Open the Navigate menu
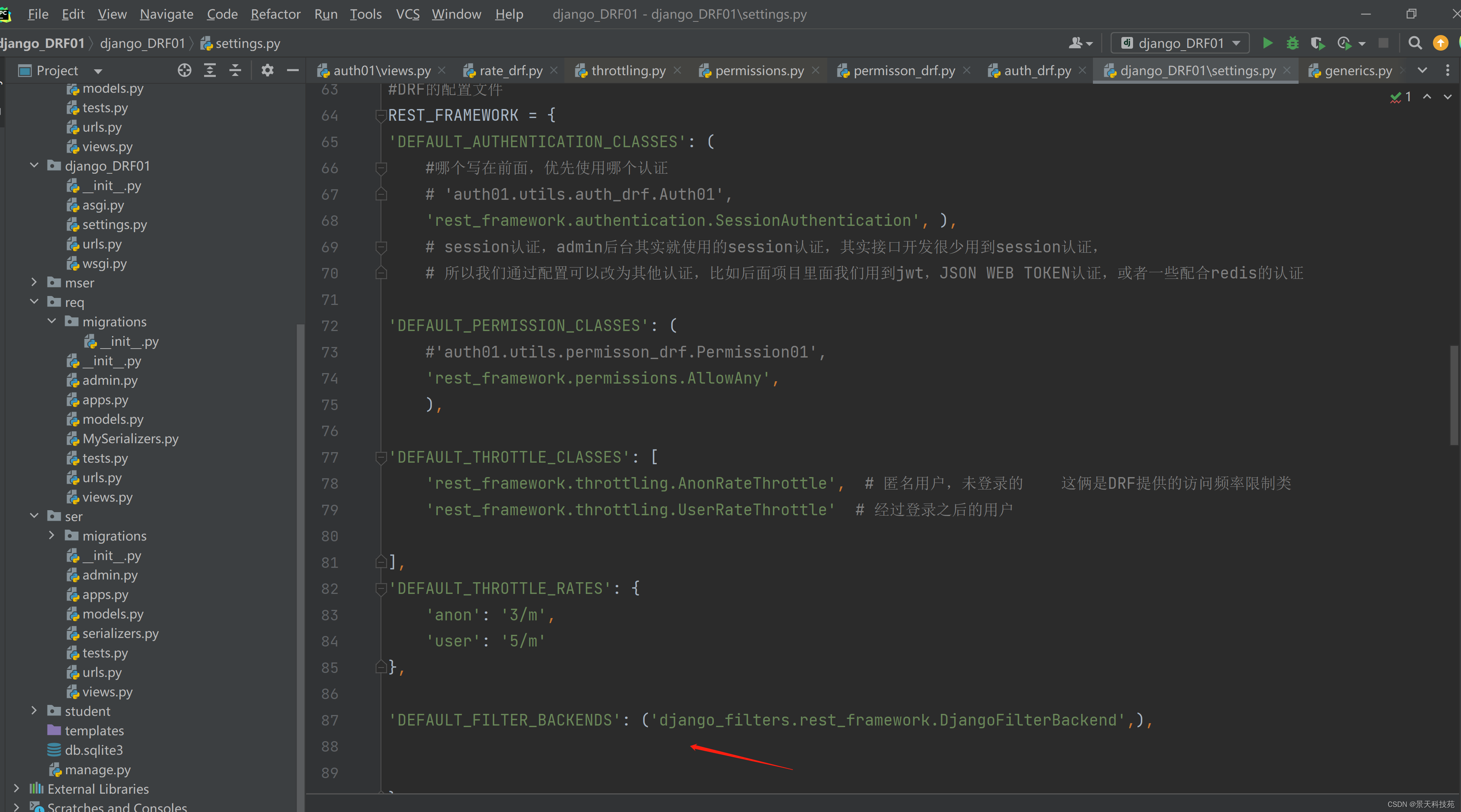This screenshot has height=812, width=1461. [166, 14]
